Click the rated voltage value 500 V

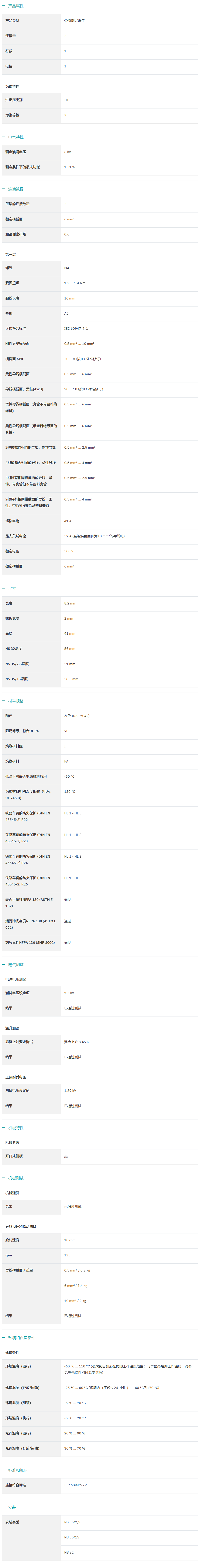(x=69, y=551)
